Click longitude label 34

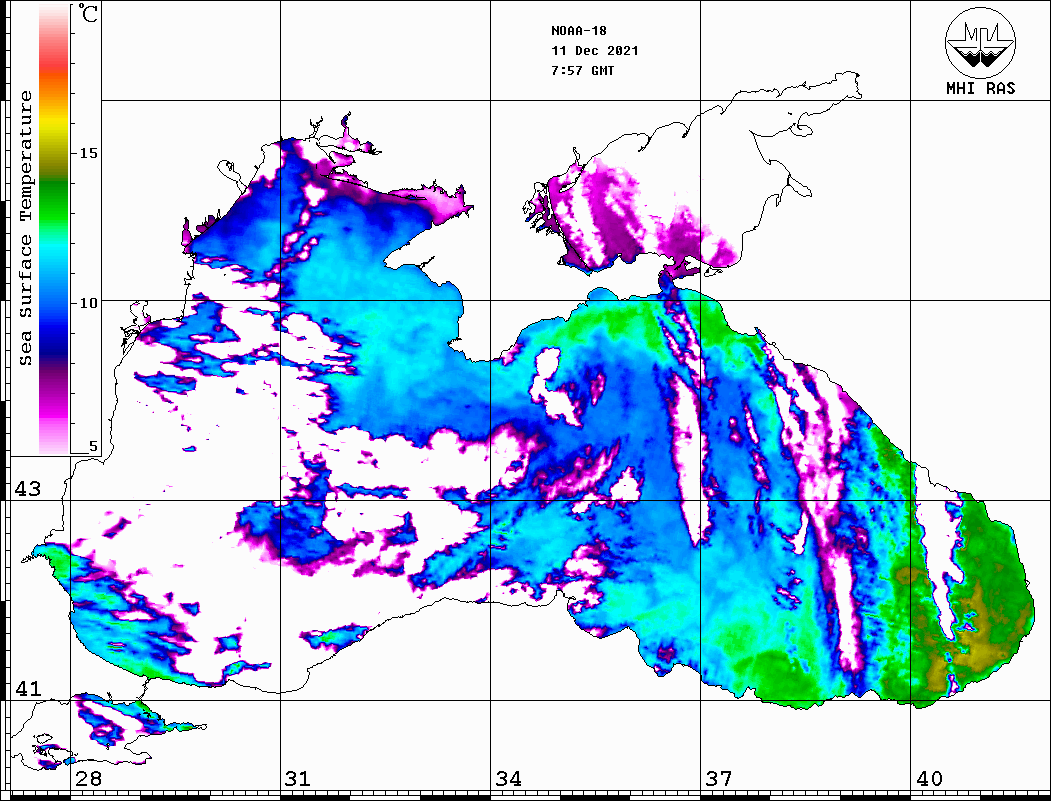(508, 778)
